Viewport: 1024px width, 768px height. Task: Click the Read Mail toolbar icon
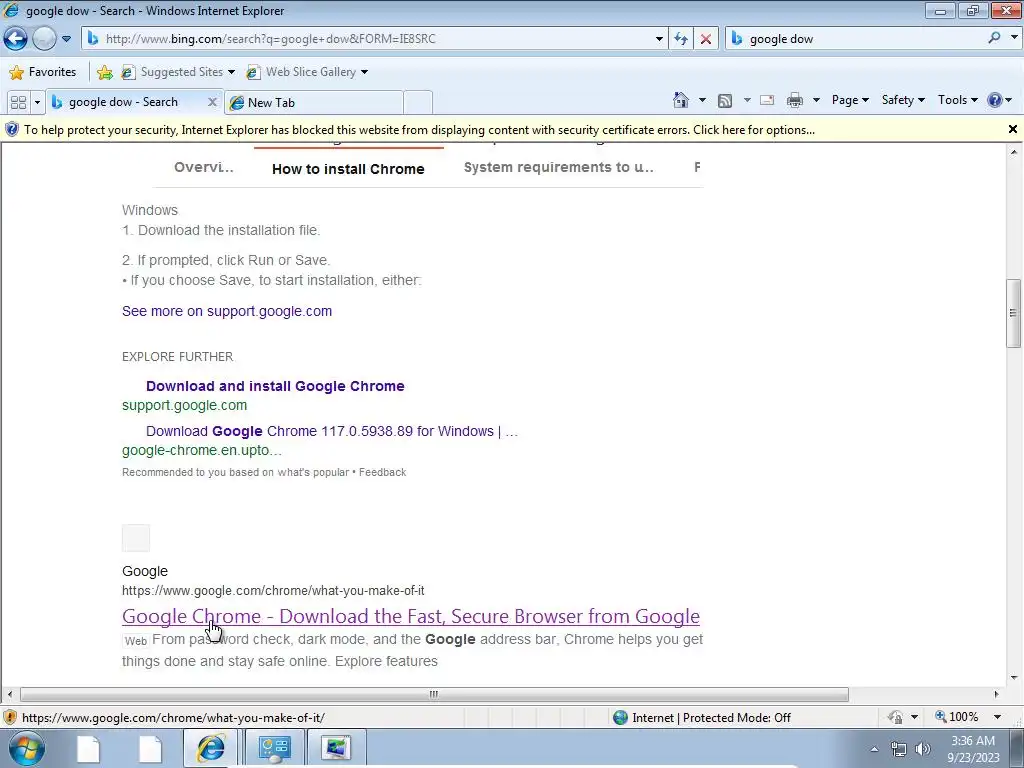tap(767, 100)
